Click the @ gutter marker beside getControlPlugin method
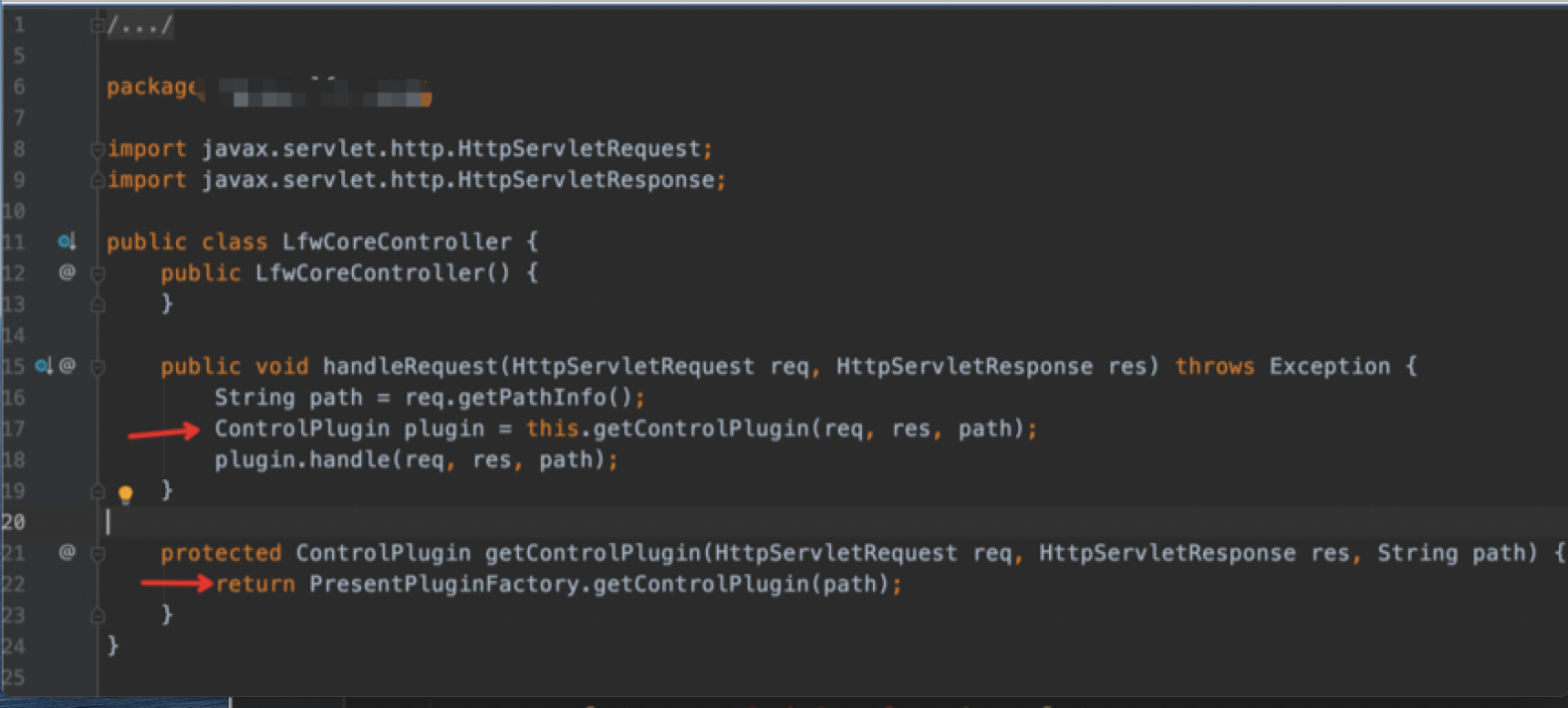This screenshot has width=1568, height=708. [x=67, y=552]
